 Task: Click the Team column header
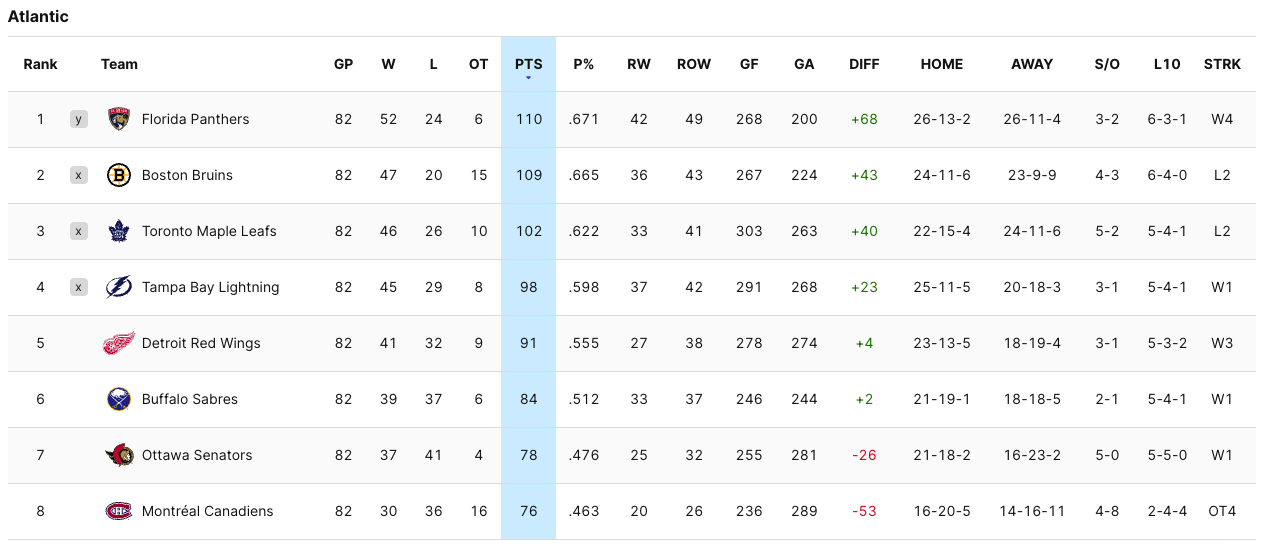point(119,64)
